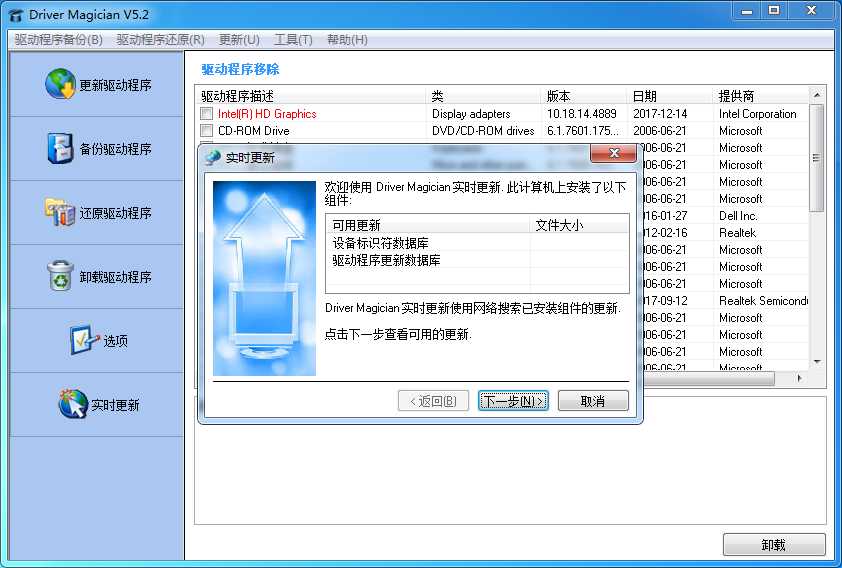The width and height of the screenshot is (842, 568).
Task: Click the 取消 button in dialog
Action: (593, 400)
